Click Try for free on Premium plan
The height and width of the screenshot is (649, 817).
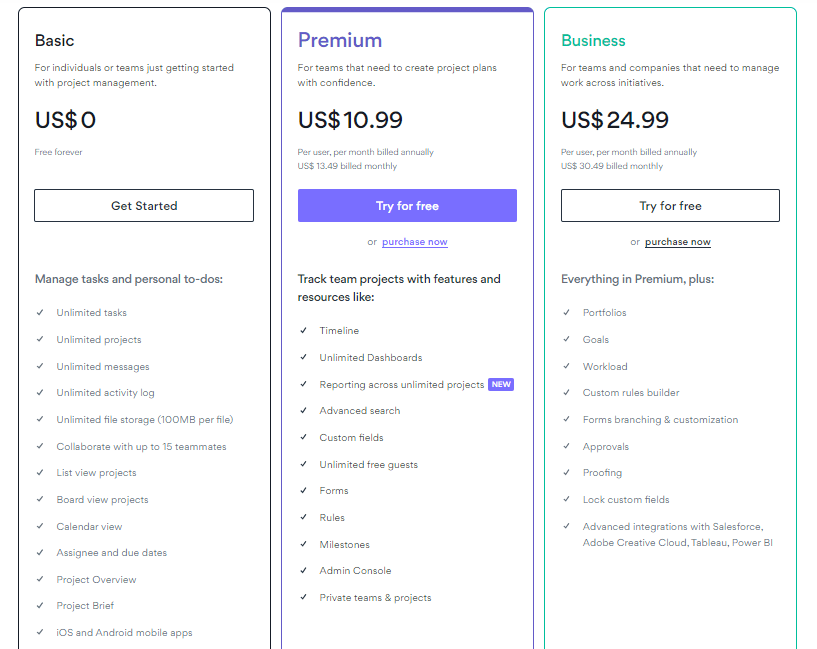pos(407,206)
